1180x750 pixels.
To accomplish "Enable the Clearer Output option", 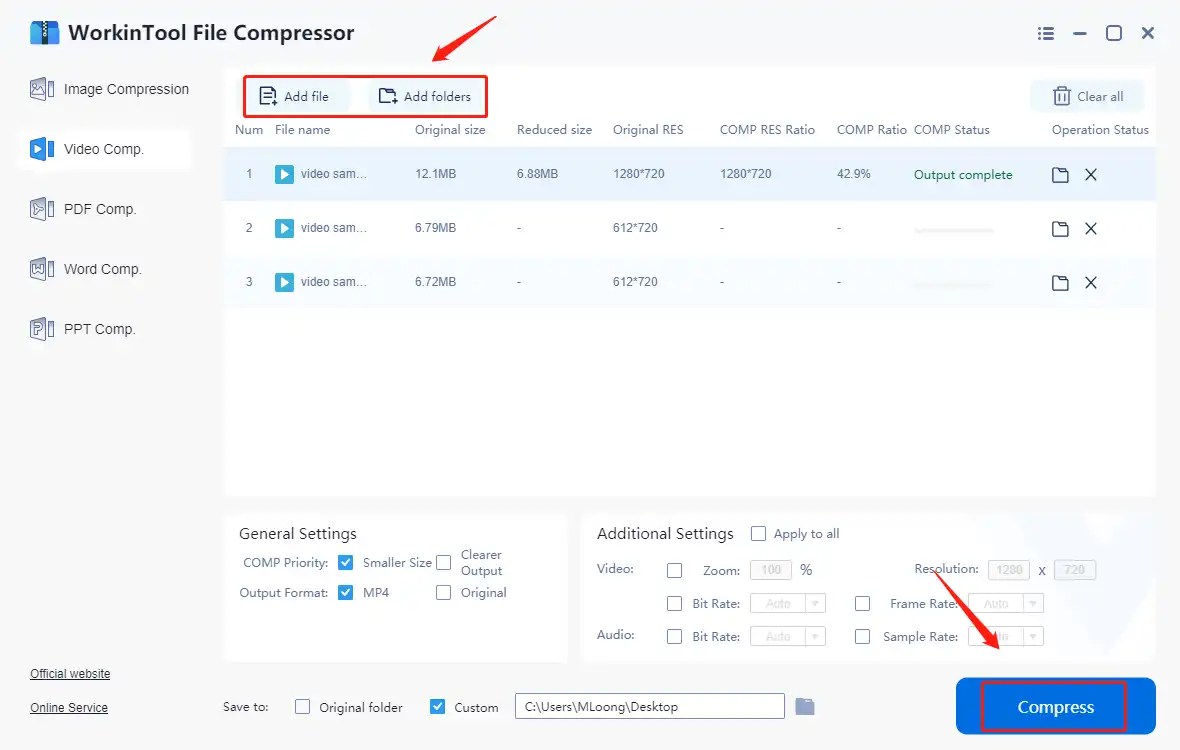I will click(443, 561).
